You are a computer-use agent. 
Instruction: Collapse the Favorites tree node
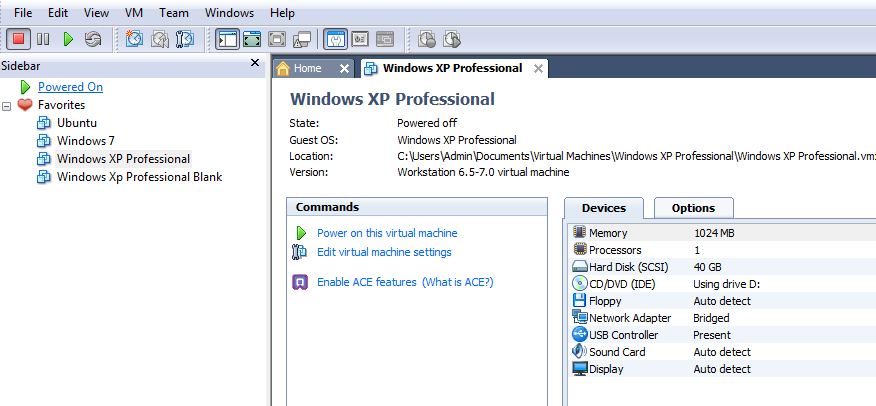pos(7,105)
